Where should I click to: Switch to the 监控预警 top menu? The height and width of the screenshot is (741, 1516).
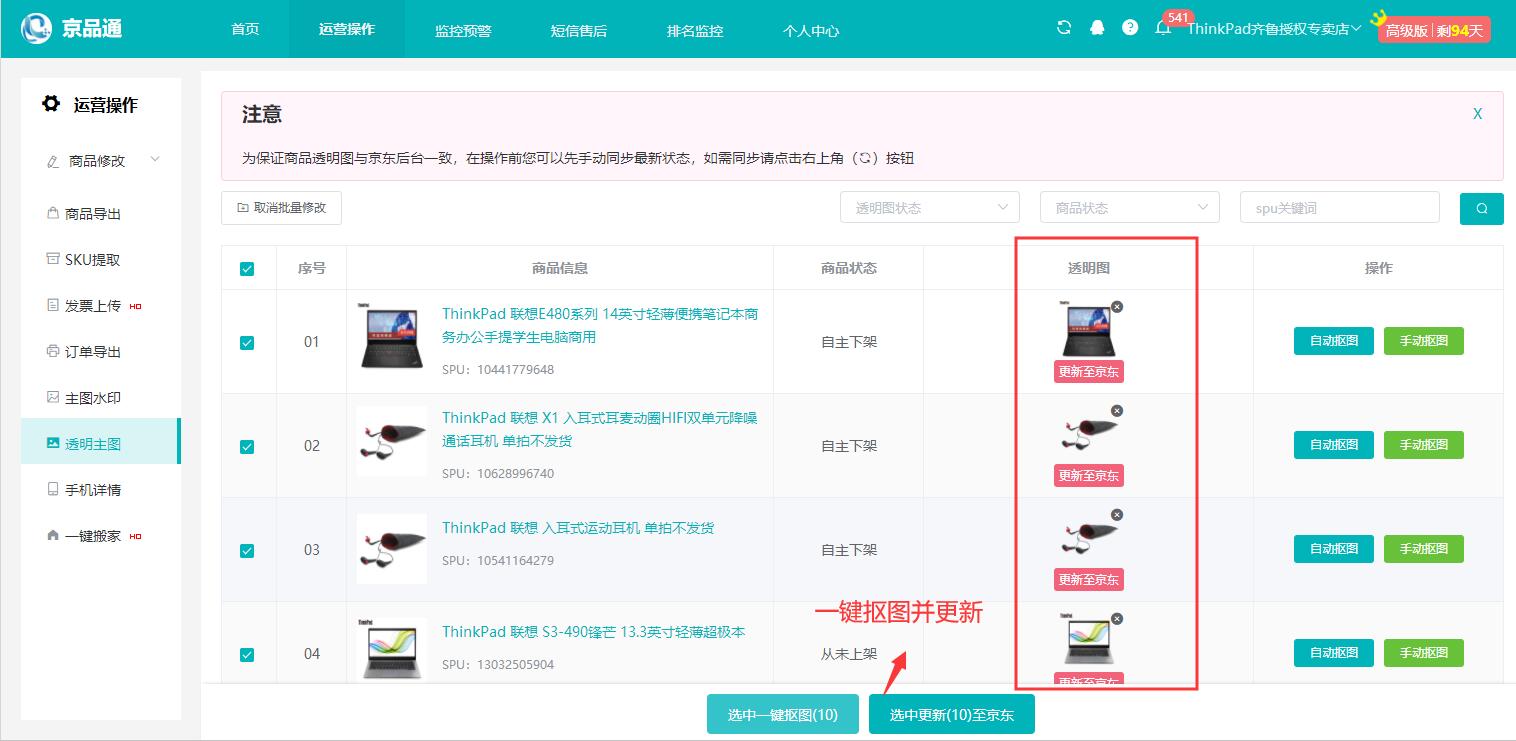[x=463, y=30]
